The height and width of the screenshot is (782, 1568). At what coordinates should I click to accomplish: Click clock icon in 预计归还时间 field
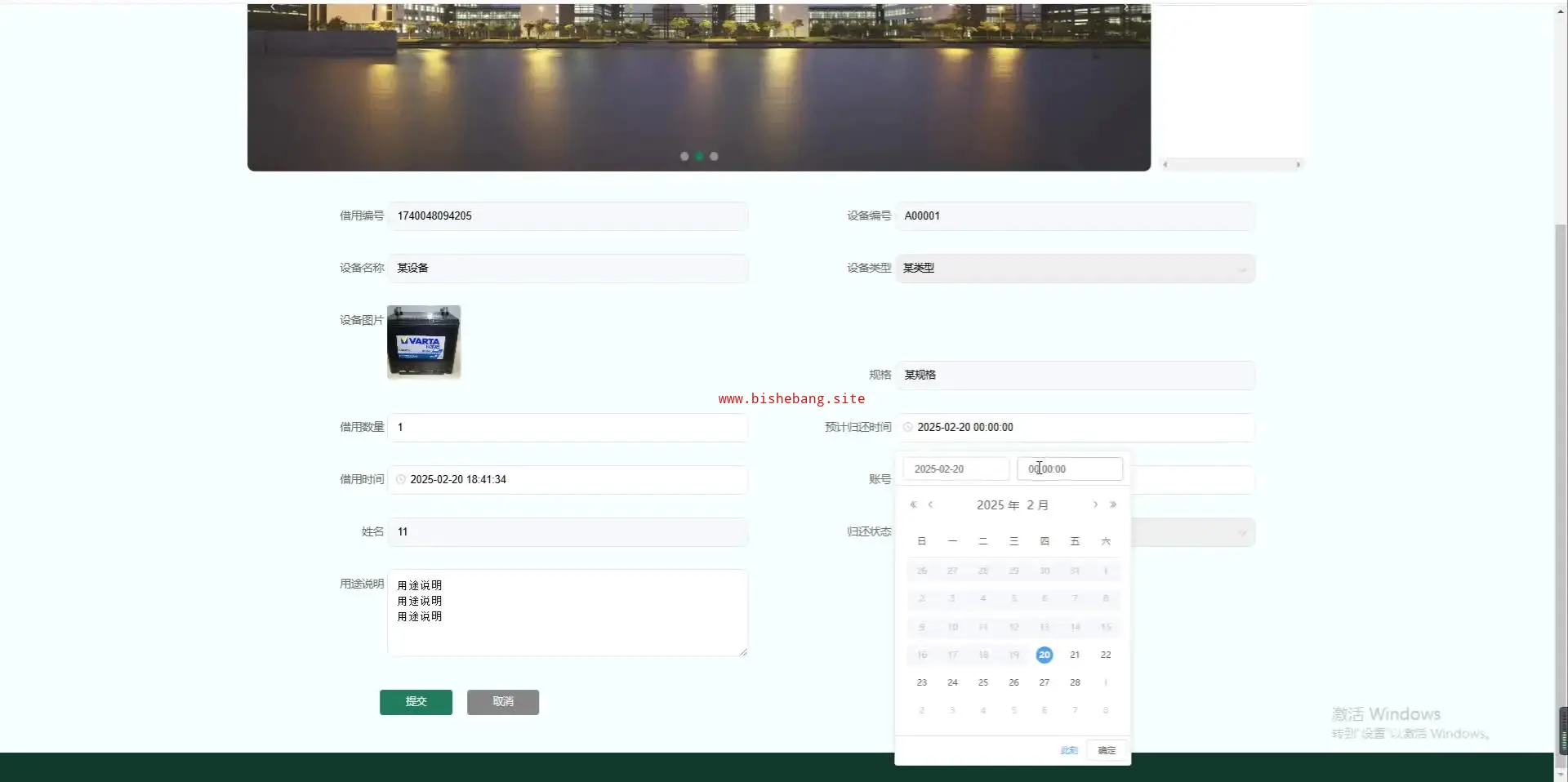click(907, 428)
